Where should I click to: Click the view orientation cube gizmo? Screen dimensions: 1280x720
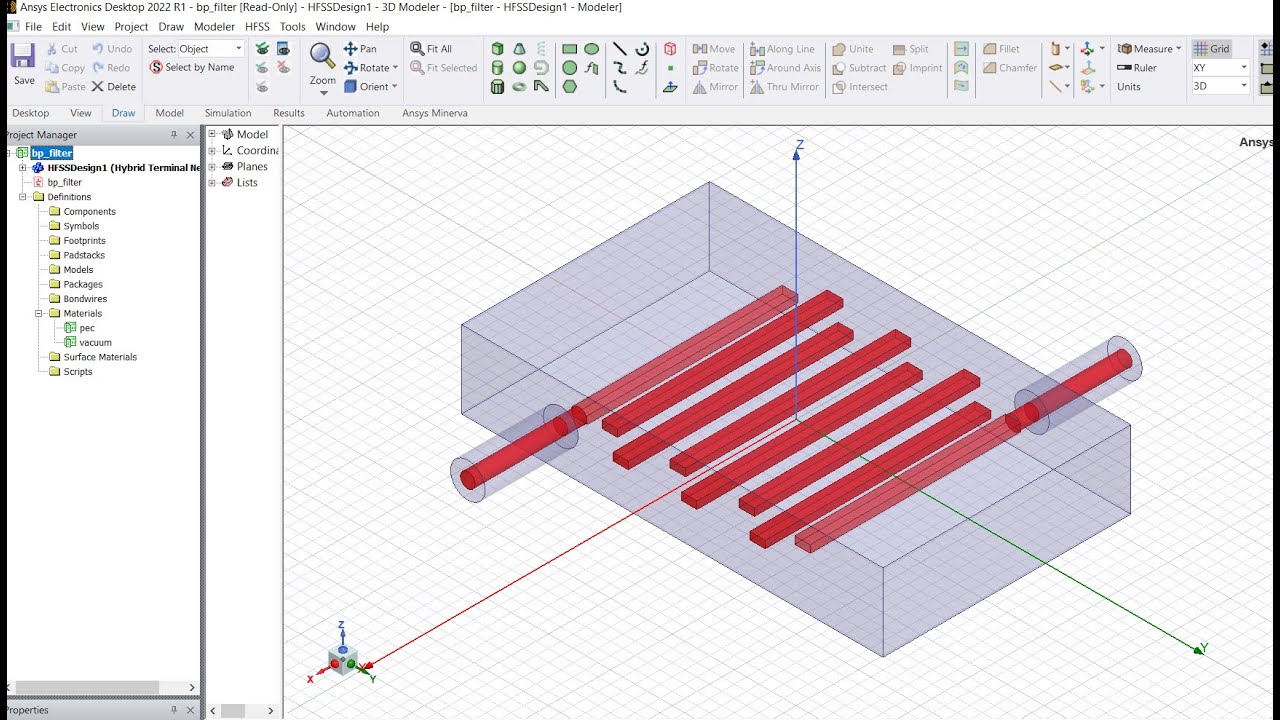pos(342,660)
